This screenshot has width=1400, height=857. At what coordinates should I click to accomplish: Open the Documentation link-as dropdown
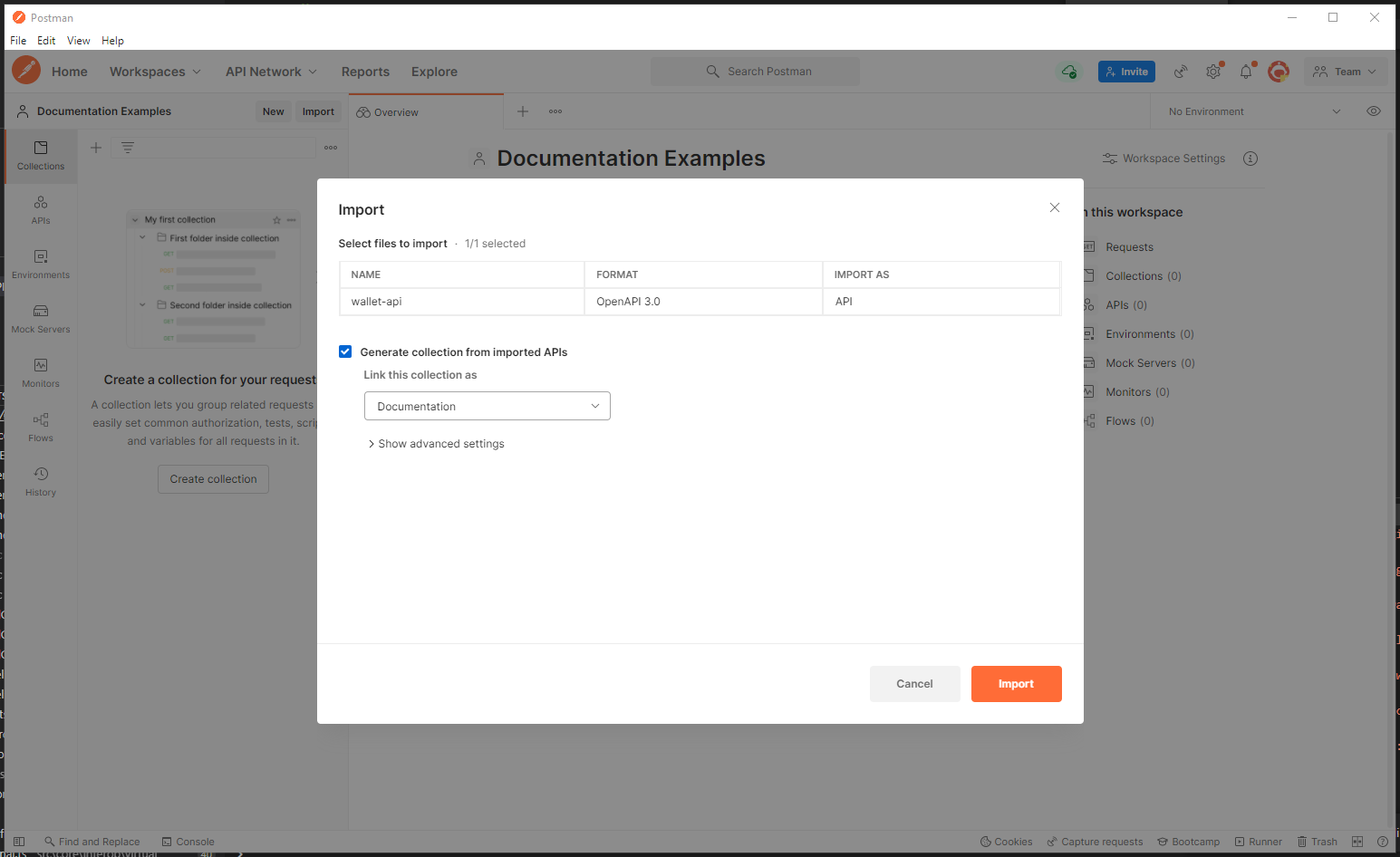[x=488, y=406]
